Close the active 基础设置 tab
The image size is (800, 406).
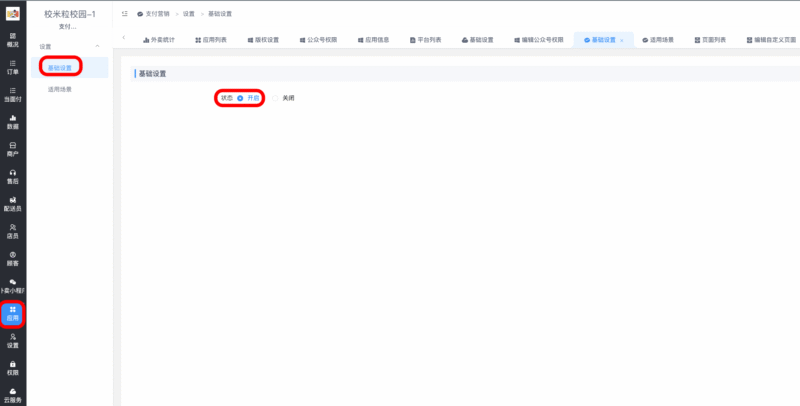coord(622,40)
